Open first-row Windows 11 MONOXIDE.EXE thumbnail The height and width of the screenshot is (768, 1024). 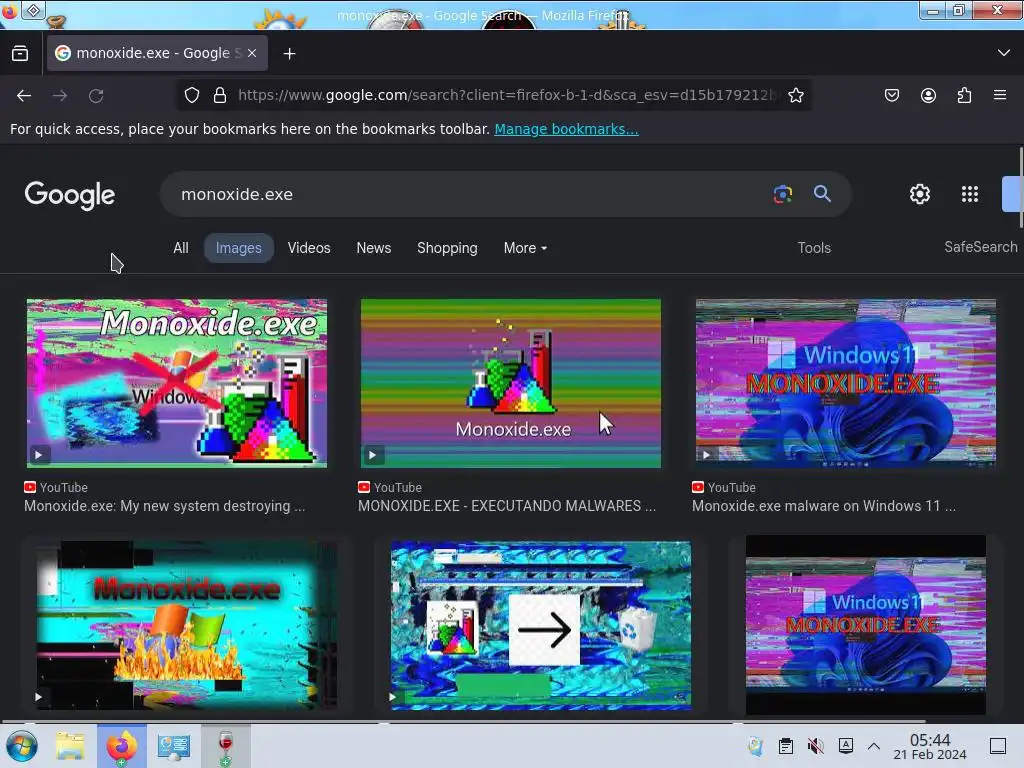tap(845, 383)
